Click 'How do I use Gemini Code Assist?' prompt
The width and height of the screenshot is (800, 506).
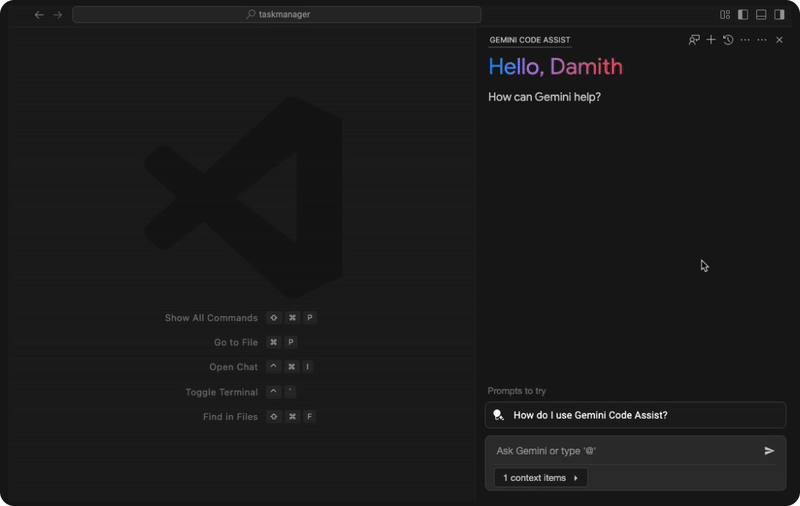(x=590, y=415)
